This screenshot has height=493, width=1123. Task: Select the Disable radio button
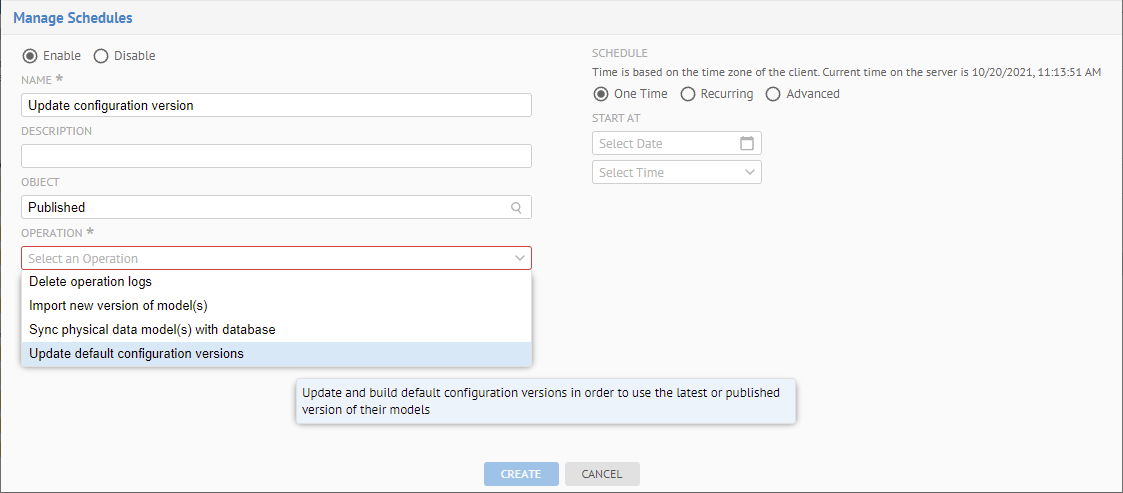(x=101, y=56)
